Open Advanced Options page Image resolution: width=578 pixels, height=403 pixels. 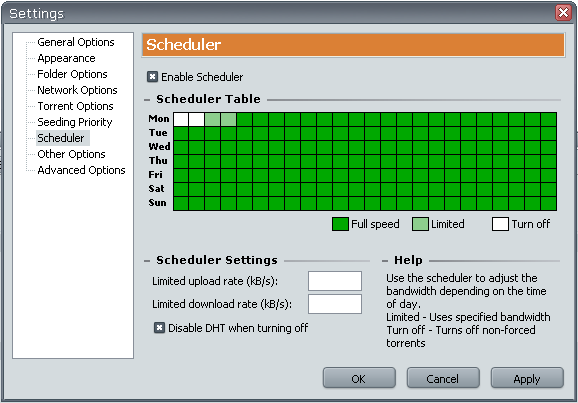(81, 170)
